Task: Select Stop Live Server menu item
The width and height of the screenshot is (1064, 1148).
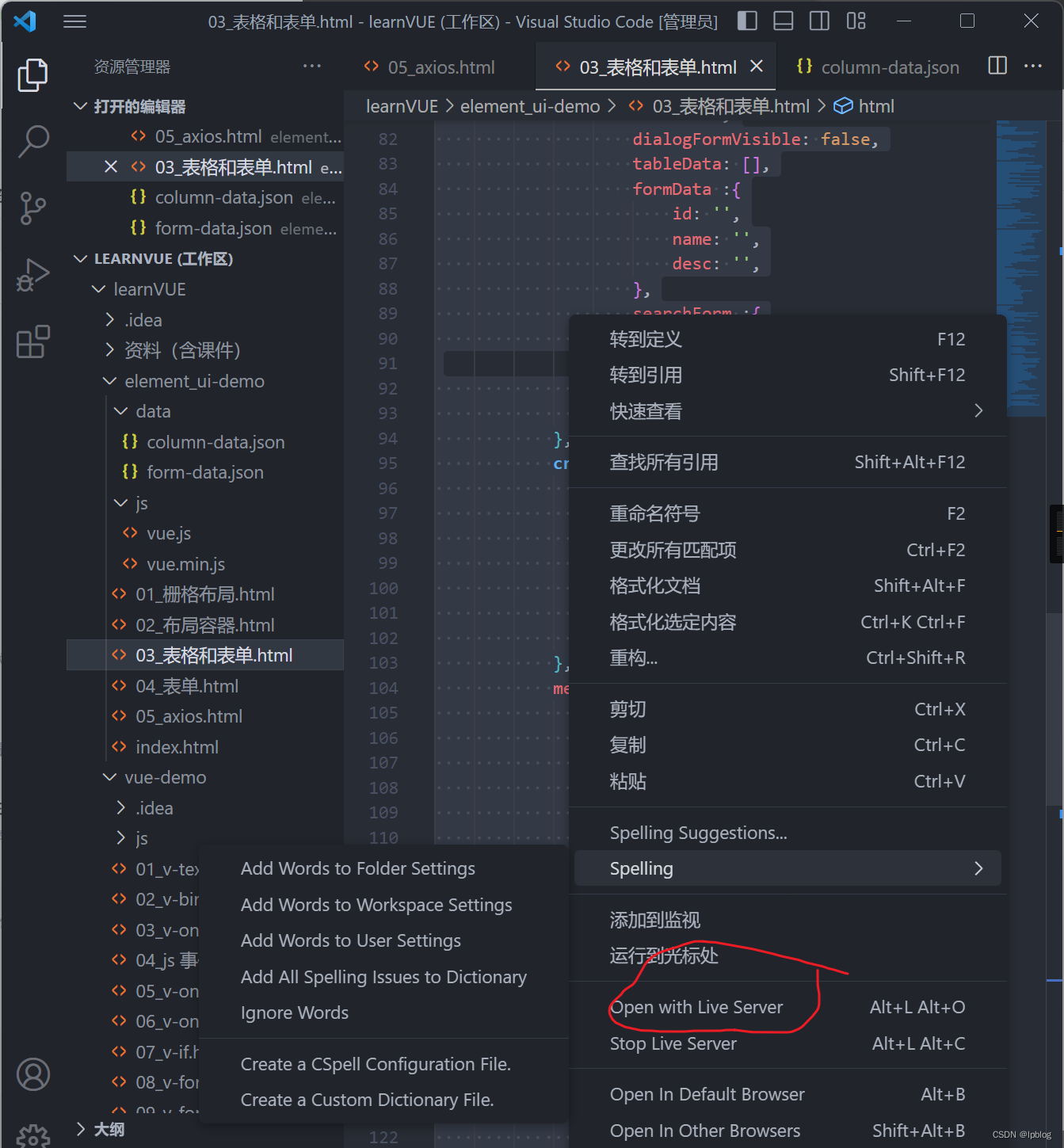Action: point(788,1043)
